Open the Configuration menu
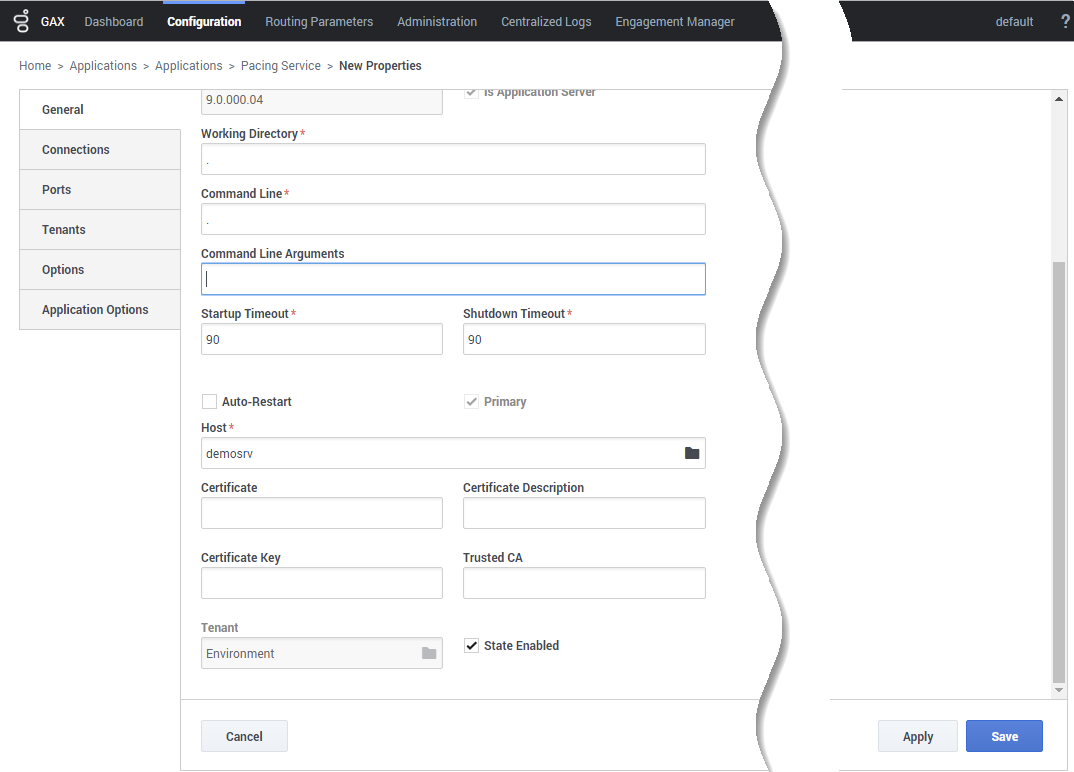 [x=204, y=21]
